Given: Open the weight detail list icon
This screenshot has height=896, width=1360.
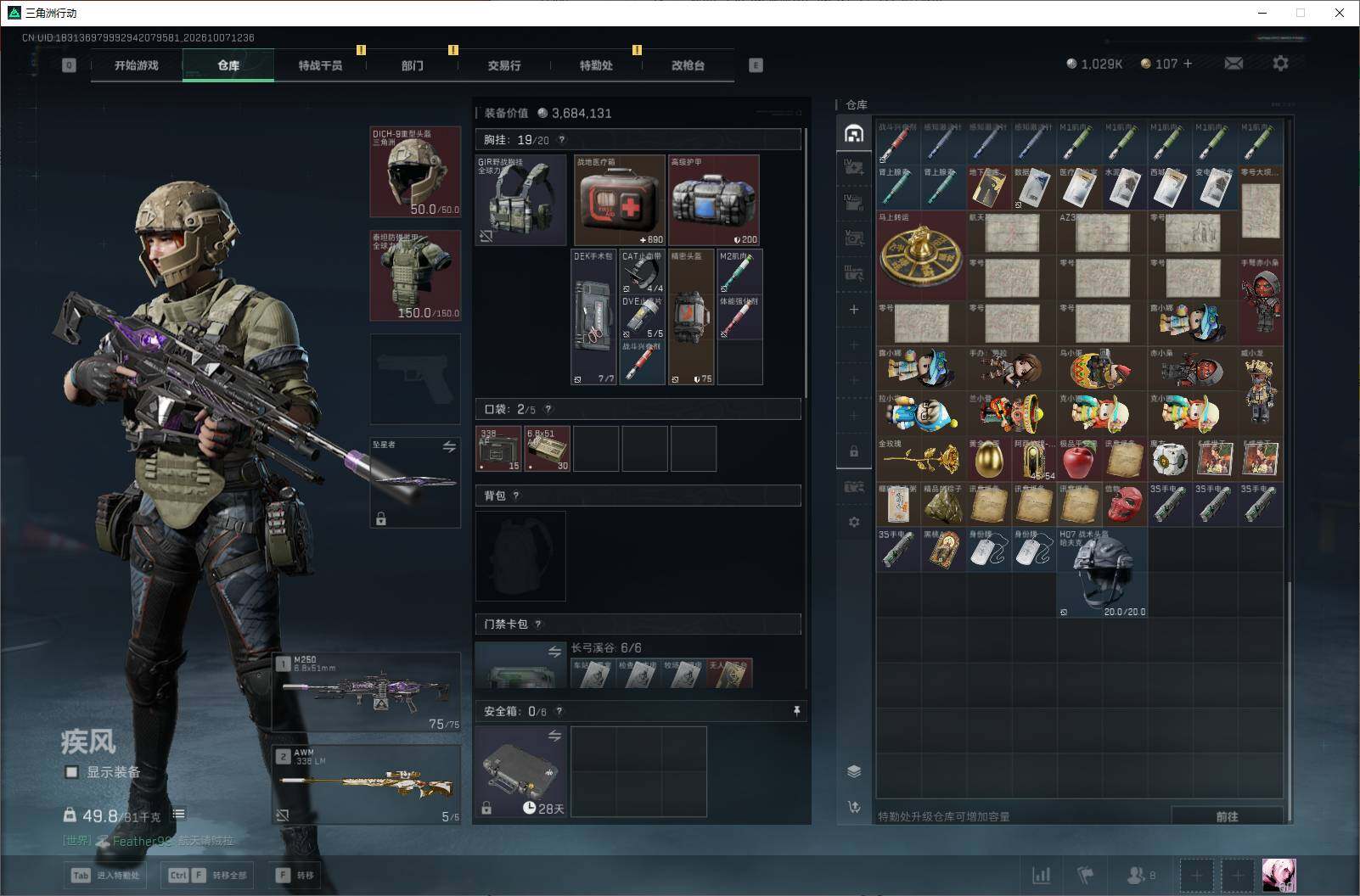Looking at the screenshot, I should click(178, 814).
